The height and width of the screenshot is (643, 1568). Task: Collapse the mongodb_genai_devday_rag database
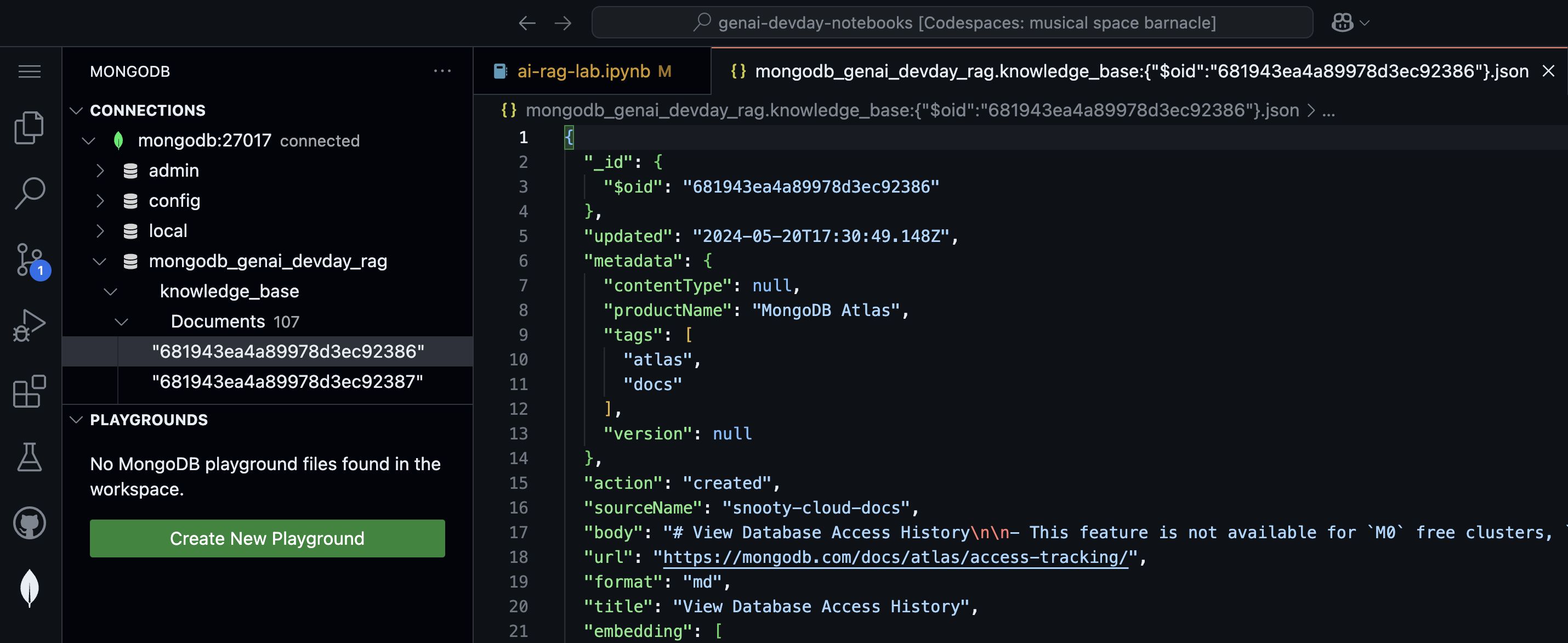tap(99, 261)
